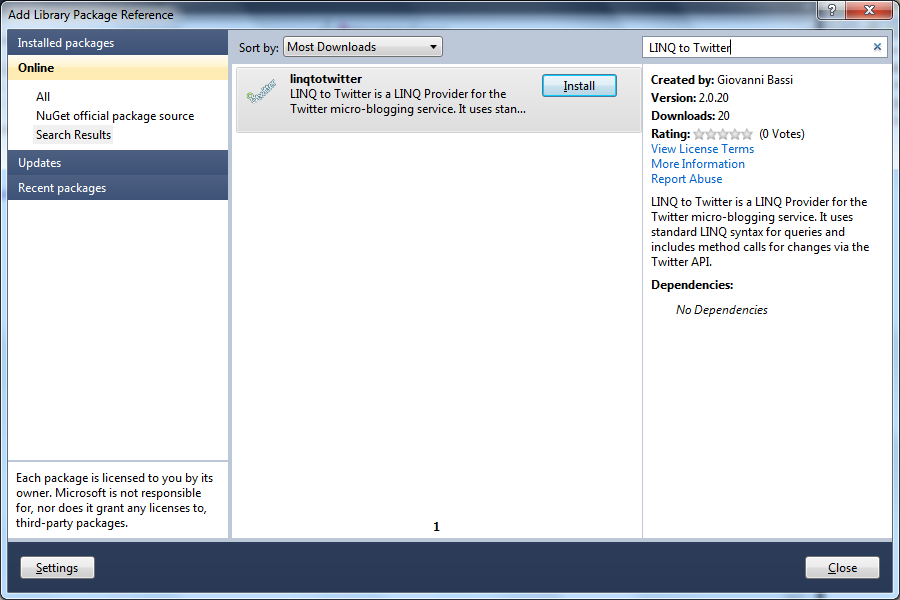This screenshot has width=900, height=600.
Task: Click the Downloads: 20 text
Action: click(690, 116)
